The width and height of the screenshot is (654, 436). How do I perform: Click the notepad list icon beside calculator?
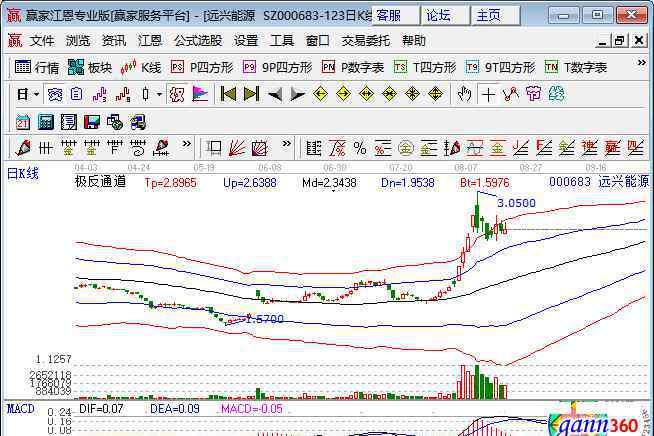point(68,122)
